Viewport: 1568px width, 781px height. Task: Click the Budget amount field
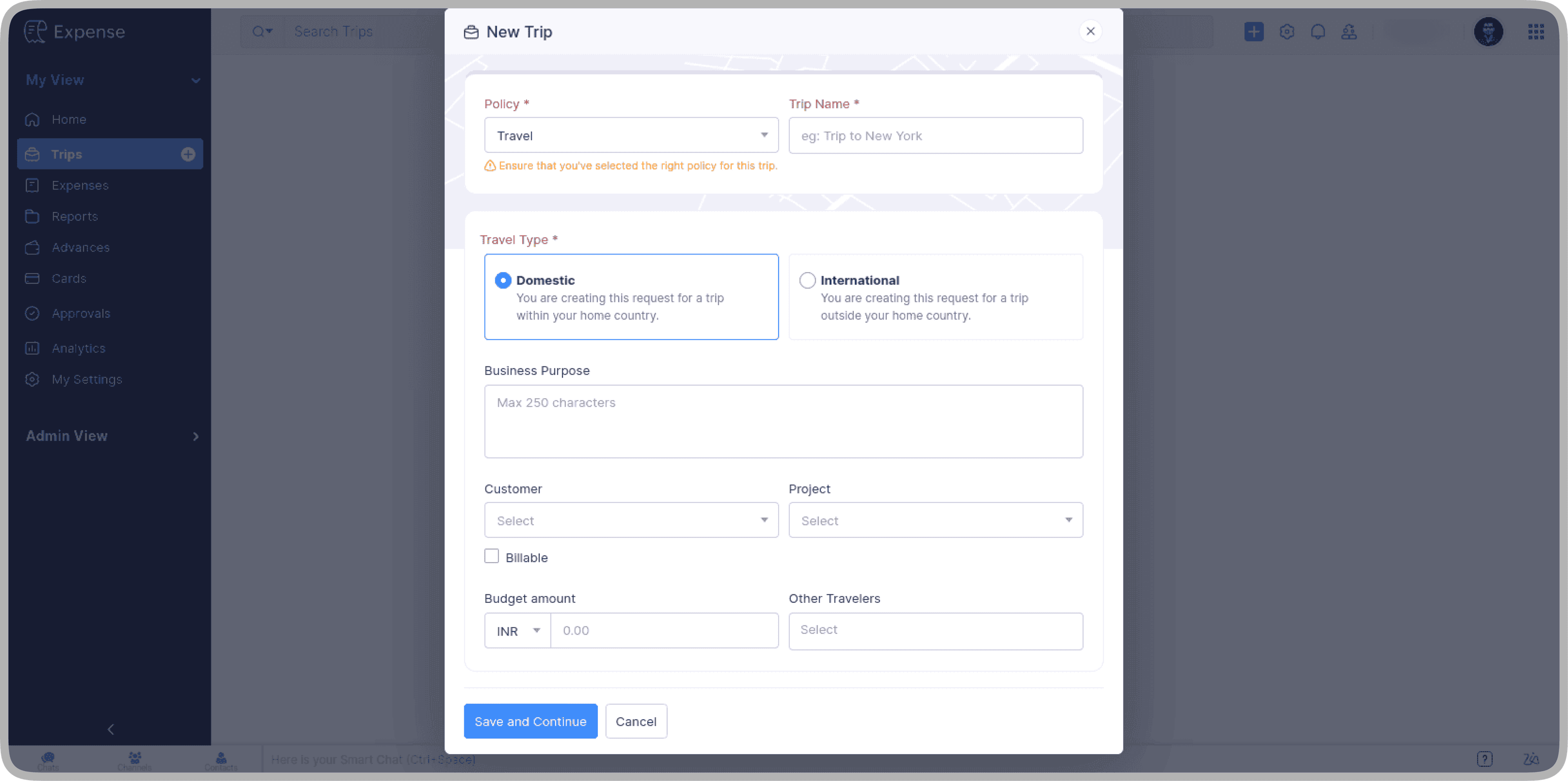pos(664,630)
